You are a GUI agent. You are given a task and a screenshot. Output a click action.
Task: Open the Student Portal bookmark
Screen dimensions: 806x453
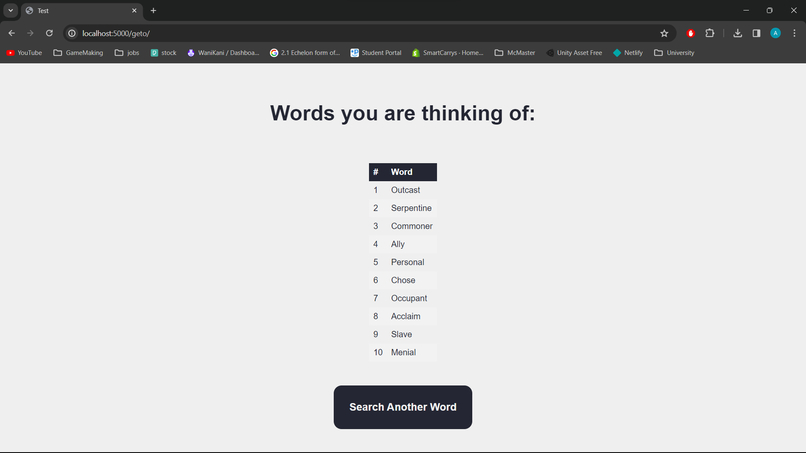tap(375, 53)
